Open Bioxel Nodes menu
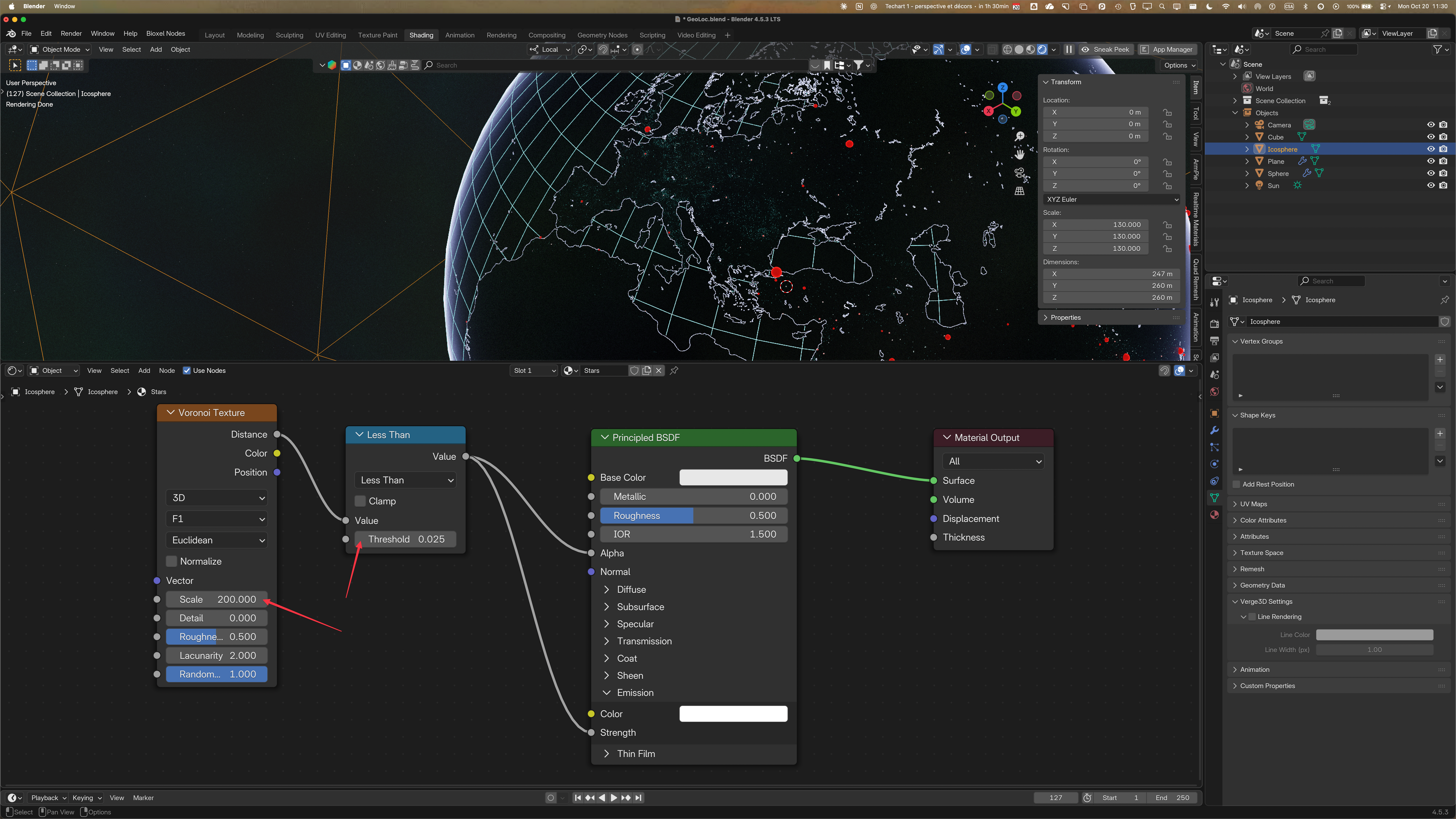The image size is (1456, 819). pos(166,33)
